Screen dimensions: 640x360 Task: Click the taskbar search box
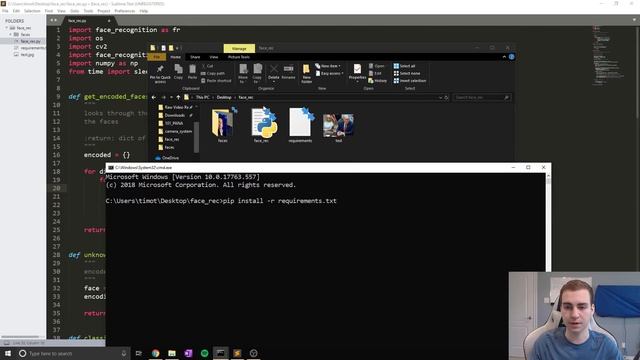(73, 353)
